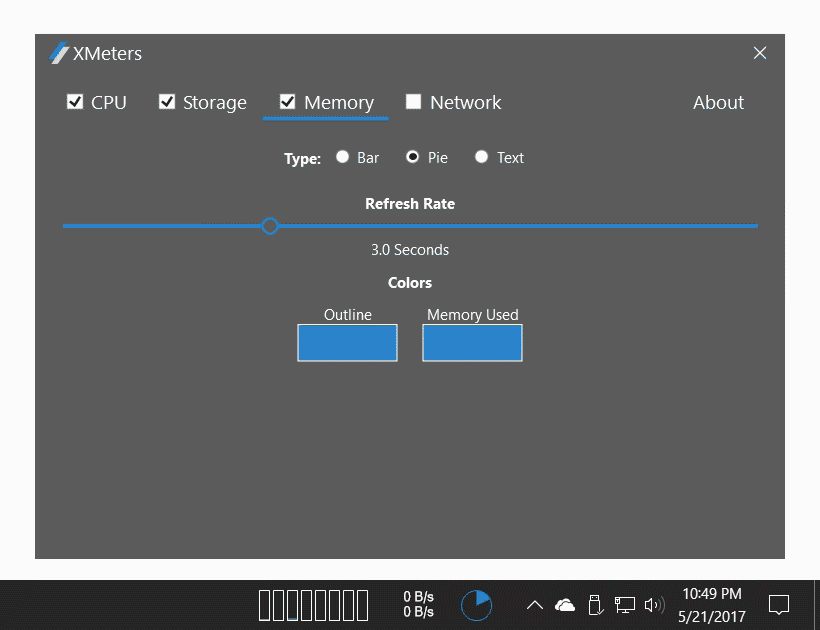Image resolution: width=820 pixels, height=630 pixels.
Task: Click the XMeters logo icon in title bar
Action: [x=58, y=53]
